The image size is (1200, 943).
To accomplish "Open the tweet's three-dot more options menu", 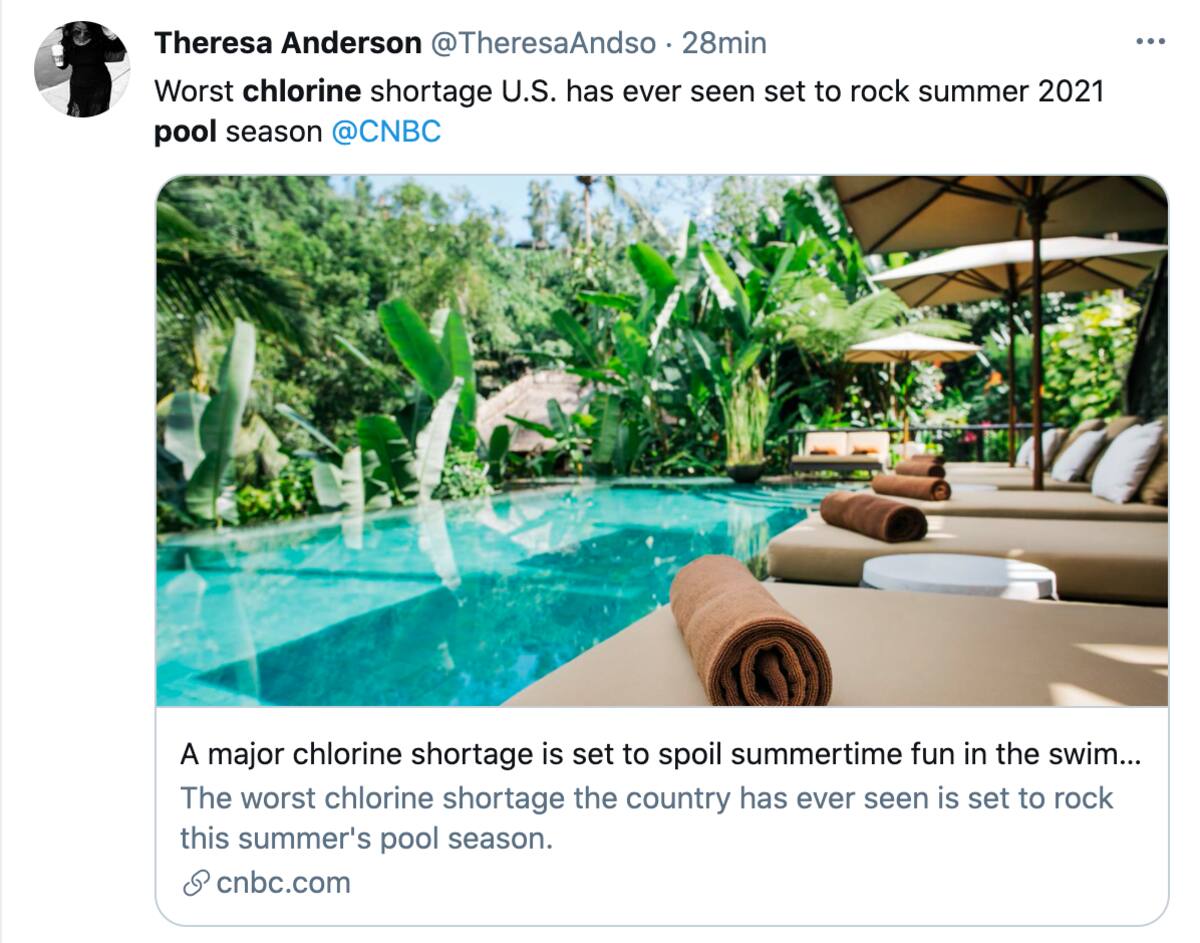I will pyautogui.click(x=1151, y=42).
